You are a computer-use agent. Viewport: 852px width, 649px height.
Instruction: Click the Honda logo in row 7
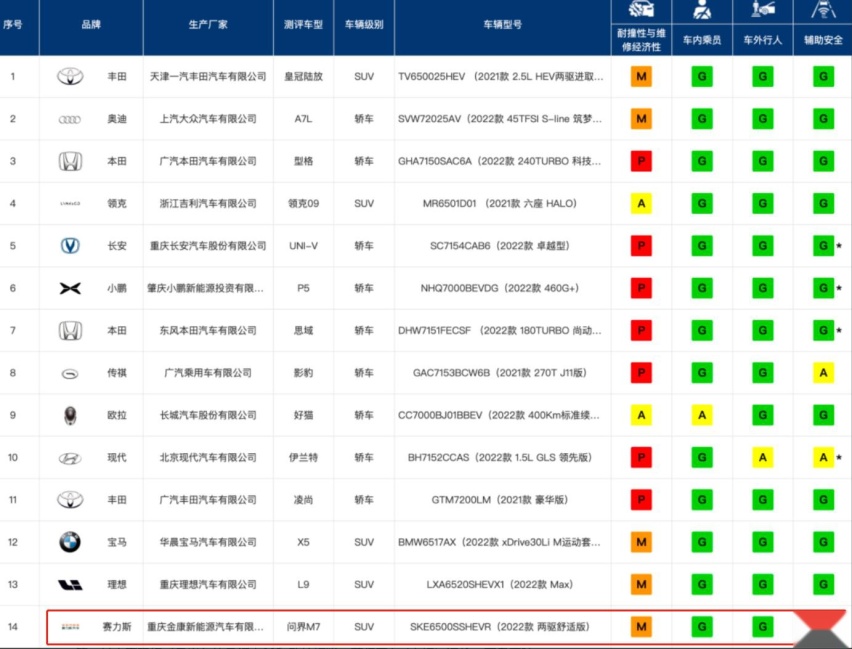pyautogui.click(x=70, y=330)
